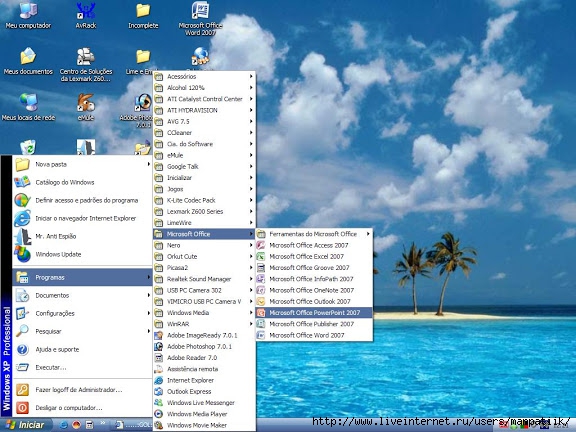Expand the Picasa2 submenu arrow
This screenshot has width=576, height=432.
pos(251,267)
